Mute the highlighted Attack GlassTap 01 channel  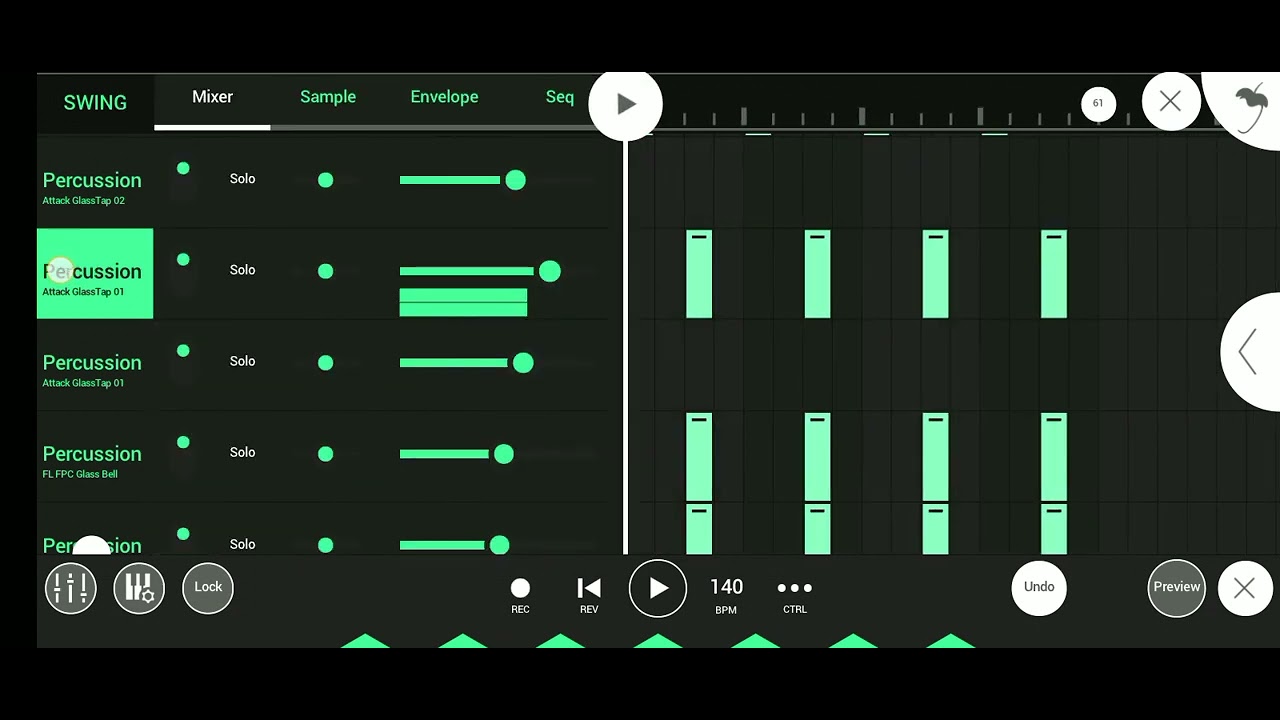pyautogui.click(x=183, y=259)
